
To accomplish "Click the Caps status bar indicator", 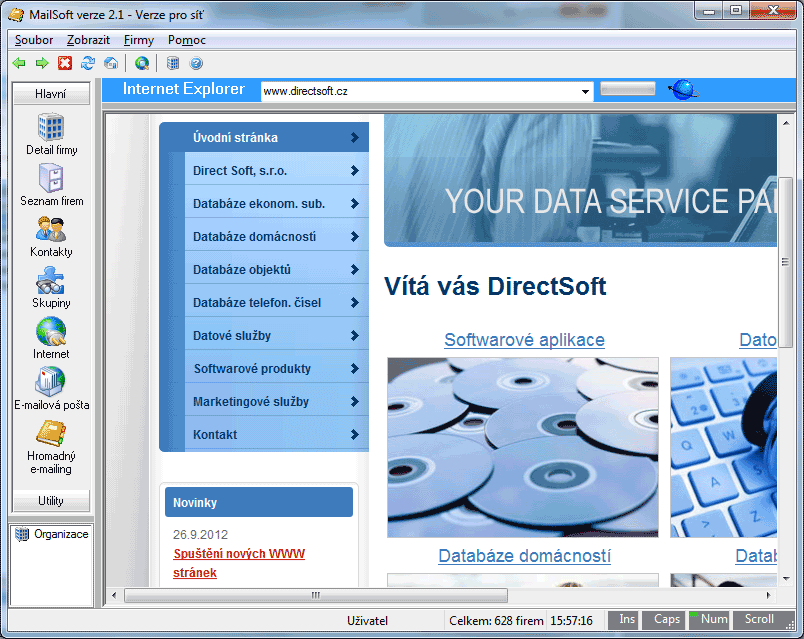I will [x=664, y=620].
